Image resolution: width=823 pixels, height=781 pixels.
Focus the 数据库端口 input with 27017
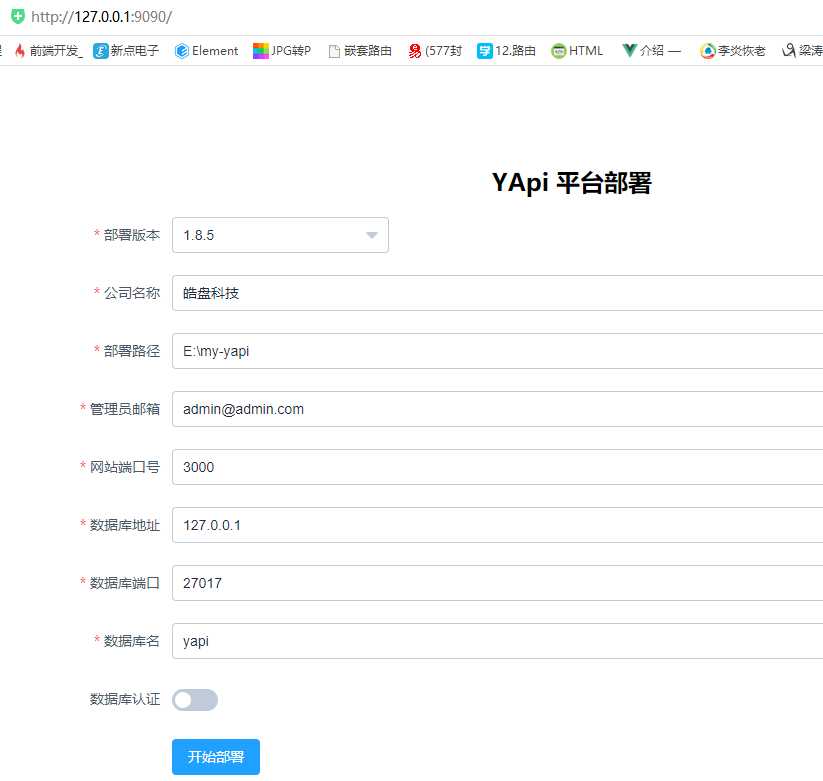pyautogui.click(x=498, y=583)
